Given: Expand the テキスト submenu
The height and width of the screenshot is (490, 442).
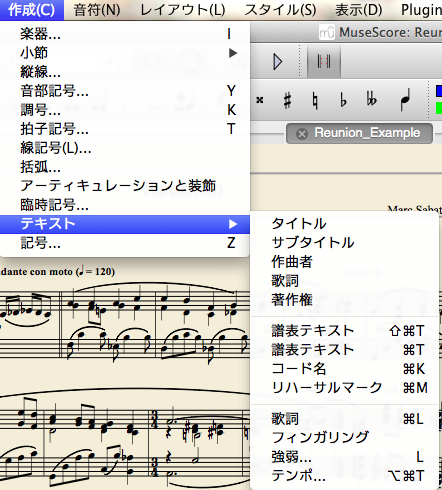Looking at the screenshot, I should click(x=125, y=224).
